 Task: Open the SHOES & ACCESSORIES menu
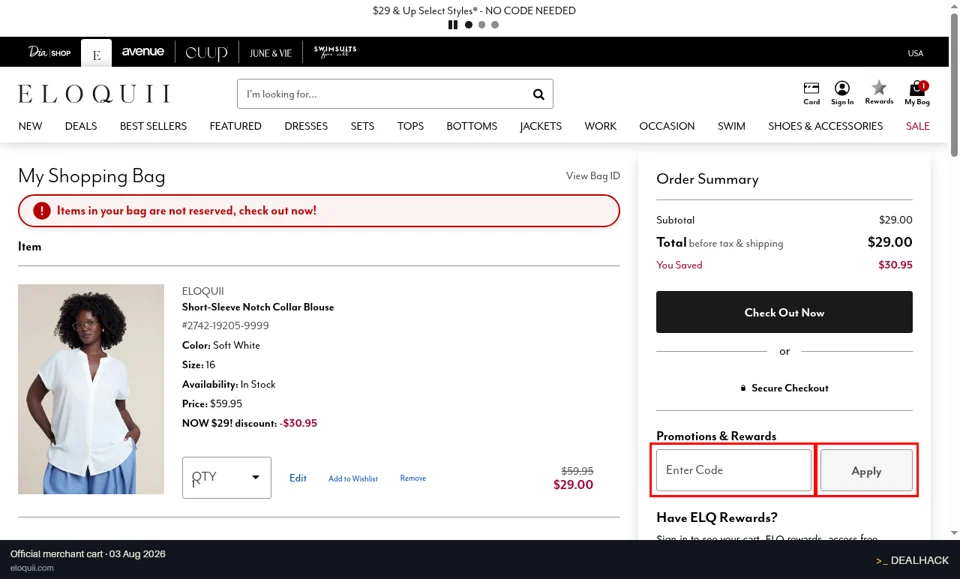click(x=825, y=126)
